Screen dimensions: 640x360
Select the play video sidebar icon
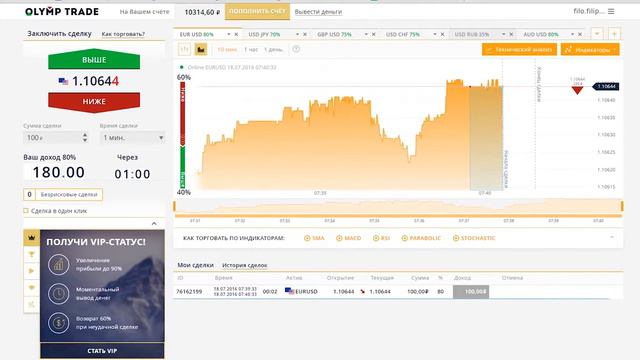[x=31, y=271]
